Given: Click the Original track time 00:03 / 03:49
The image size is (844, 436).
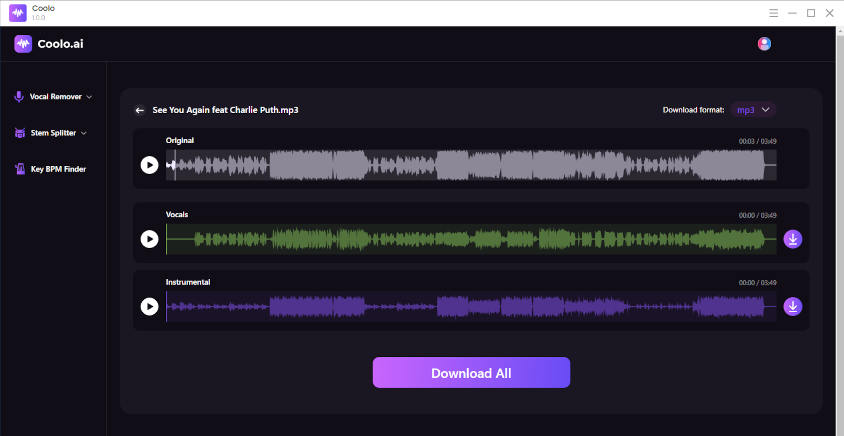Looking at the screenshot, I should 757,141.
